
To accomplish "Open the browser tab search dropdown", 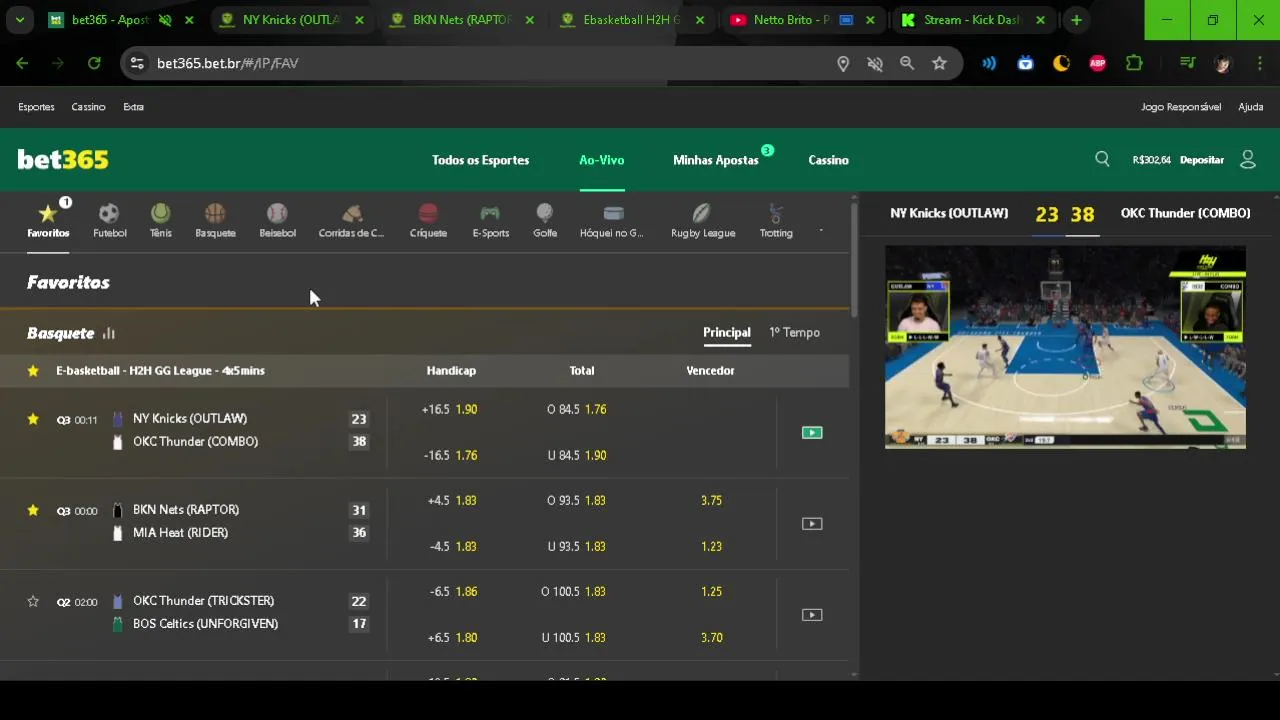I will click(x=19, y=20).
